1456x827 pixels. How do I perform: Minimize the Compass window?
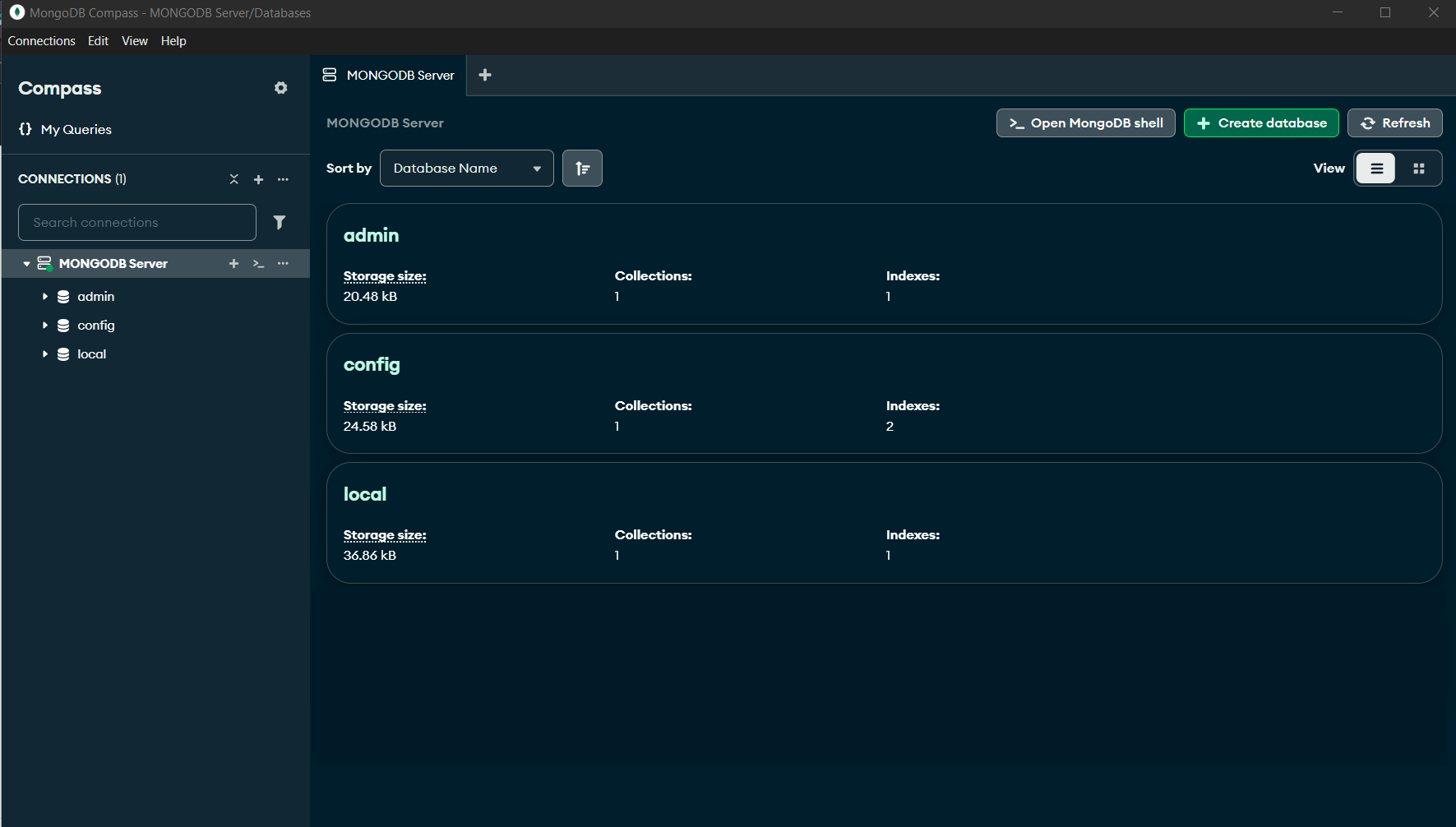[x=1338, y=12]
